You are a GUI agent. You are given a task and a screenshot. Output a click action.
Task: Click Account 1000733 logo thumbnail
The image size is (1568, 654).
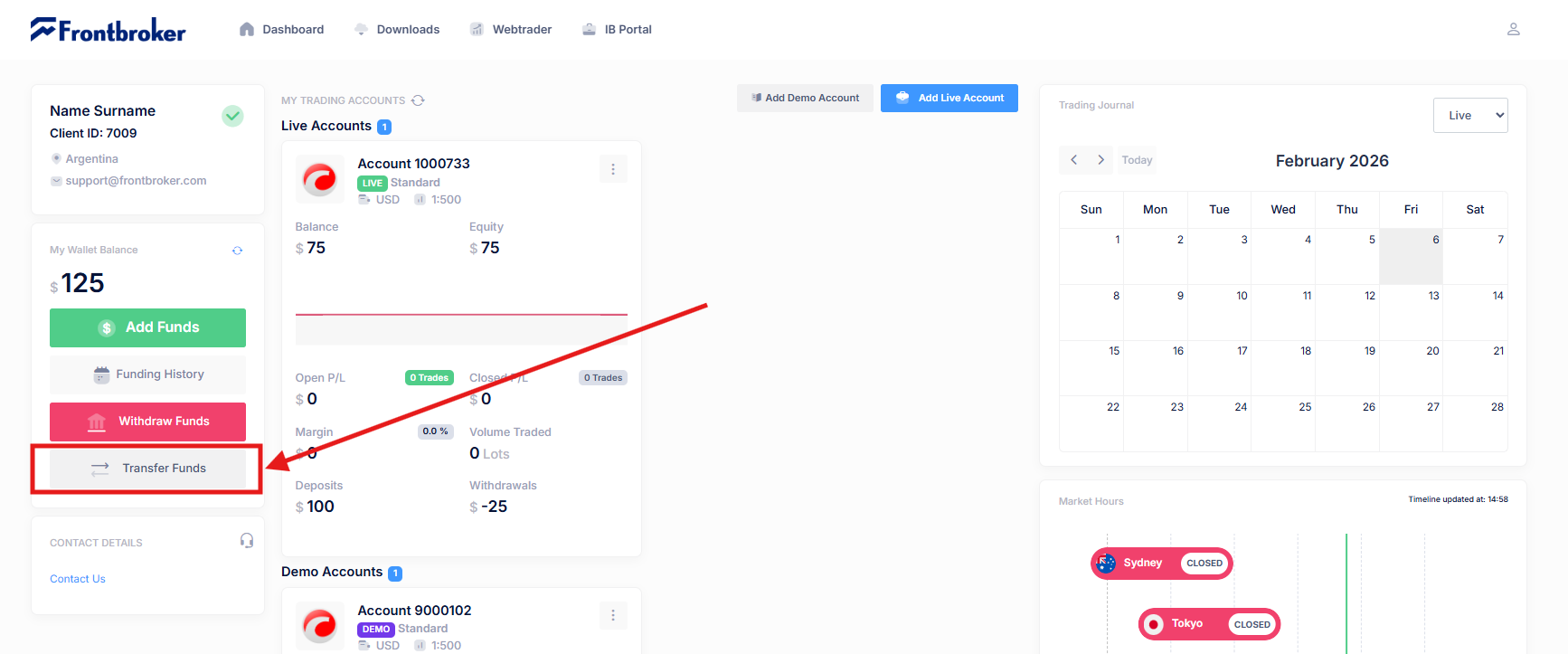click(319, 179)
